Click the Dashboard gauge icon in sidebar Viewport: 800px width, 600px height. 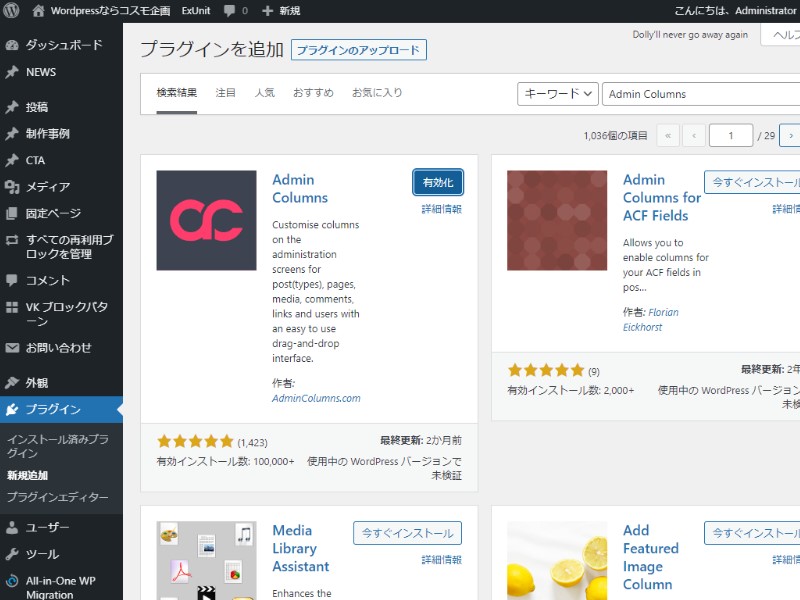(x=12, y=45)
